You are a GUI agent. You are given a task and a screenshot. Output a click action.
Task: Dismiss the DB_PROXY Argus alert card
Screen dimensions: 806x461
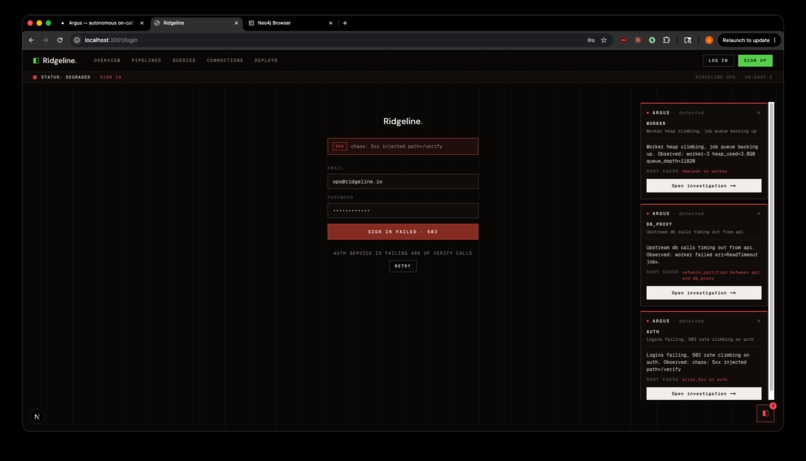click(758, 214)
